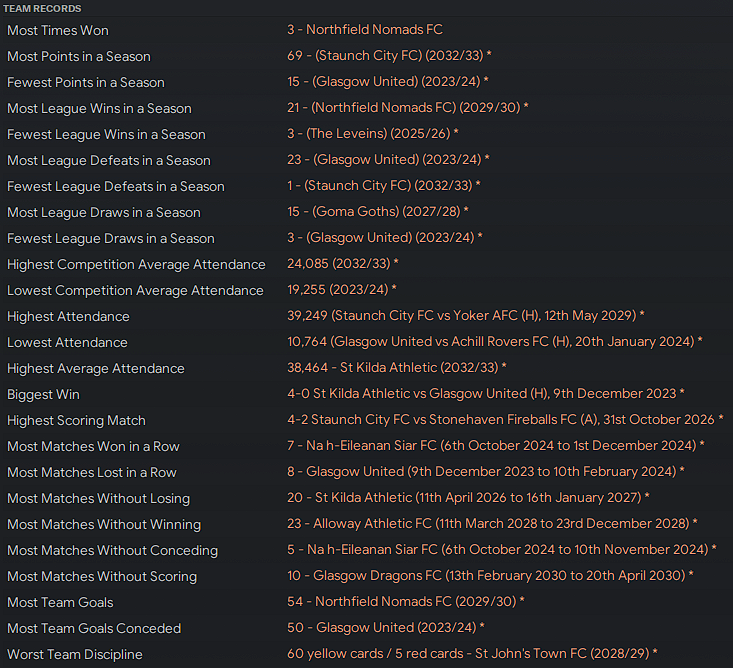Click 'Most League Draws in a Season' label

tap(104, 213)
